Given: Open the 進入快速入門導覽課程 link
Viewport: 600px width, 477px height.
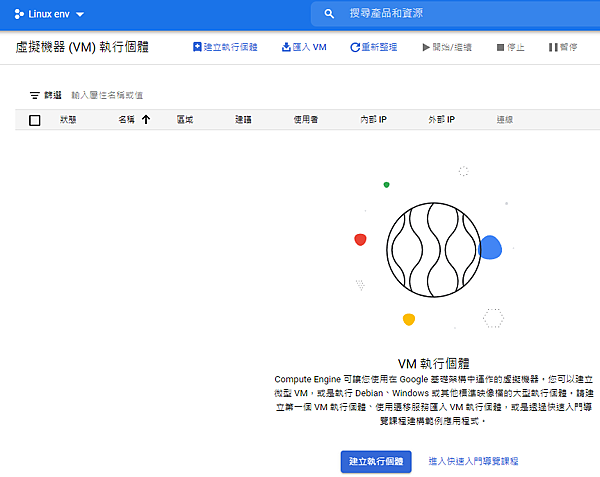Looking at the screenshot, I should (x=473, y=461).
